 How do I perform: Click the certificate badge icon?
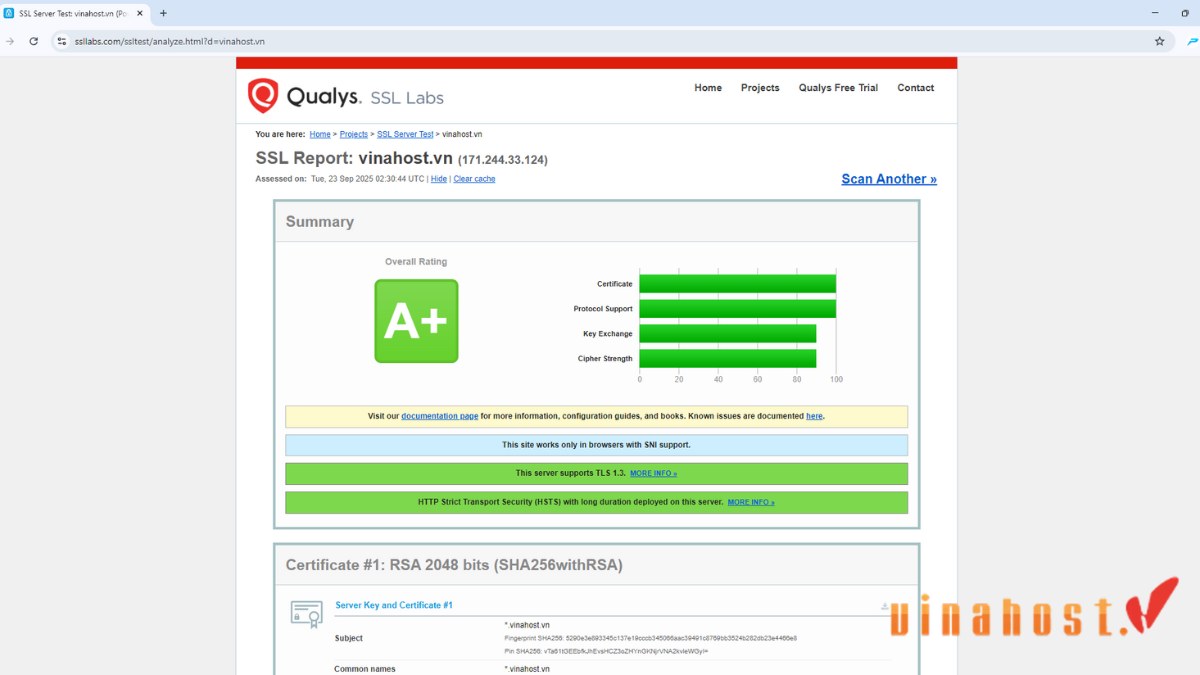tap(307, 613)
